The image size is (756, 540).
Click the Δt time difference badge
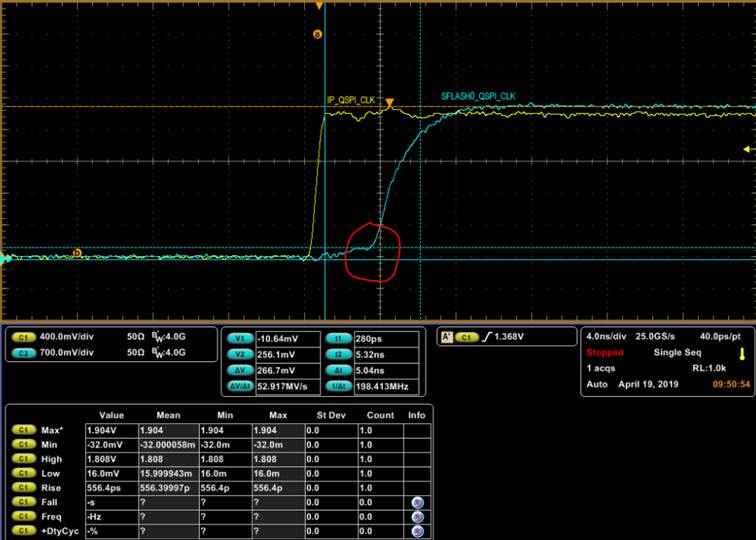pyautogui.click(x=339, y=370)
